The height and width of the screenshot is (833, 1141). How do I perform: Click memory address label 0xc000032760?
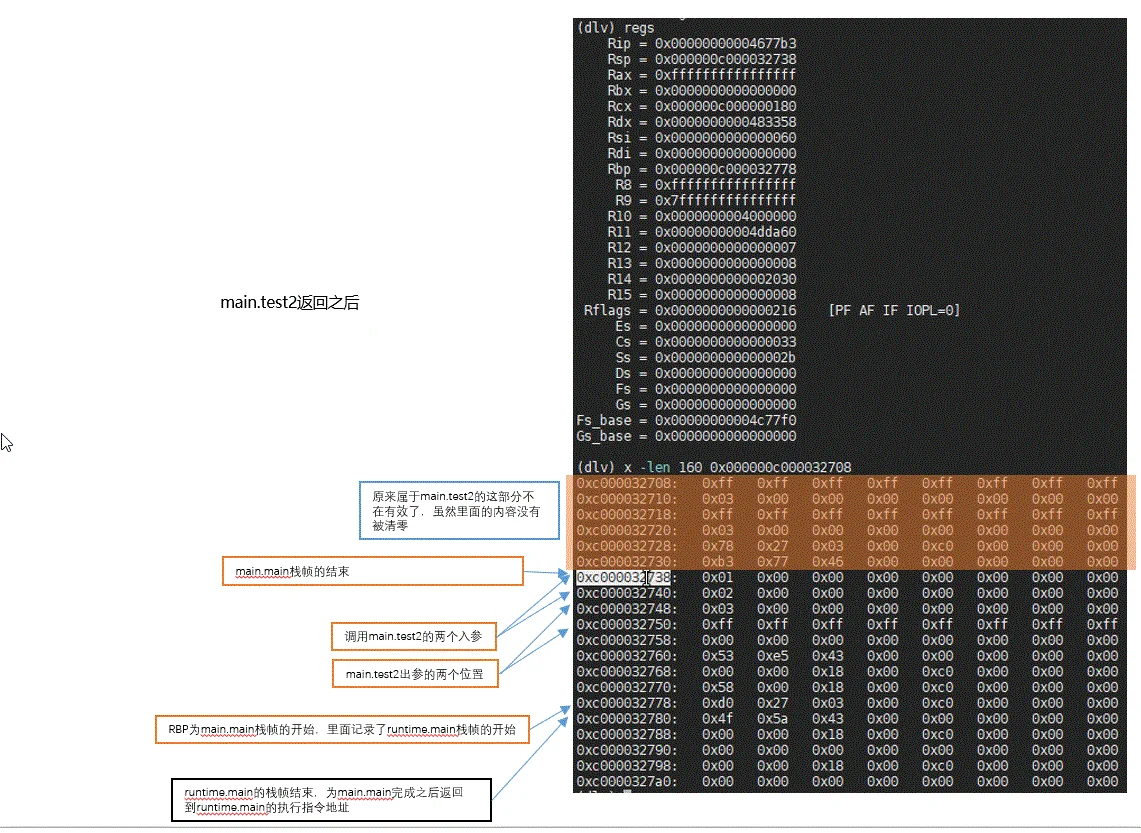(627, 656)
